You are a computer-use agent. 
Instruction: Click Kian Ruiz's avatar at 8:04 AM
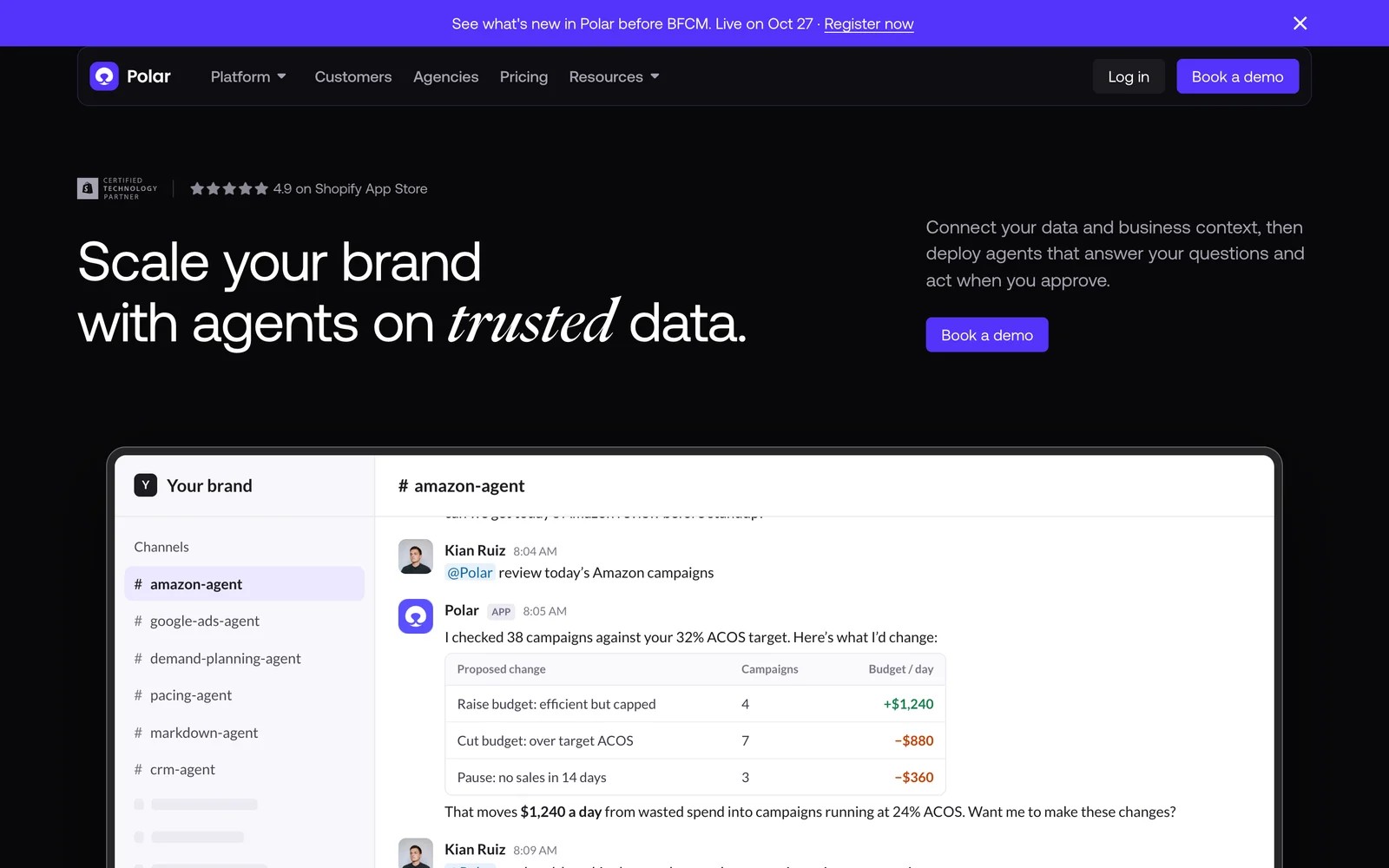[416, 557]
